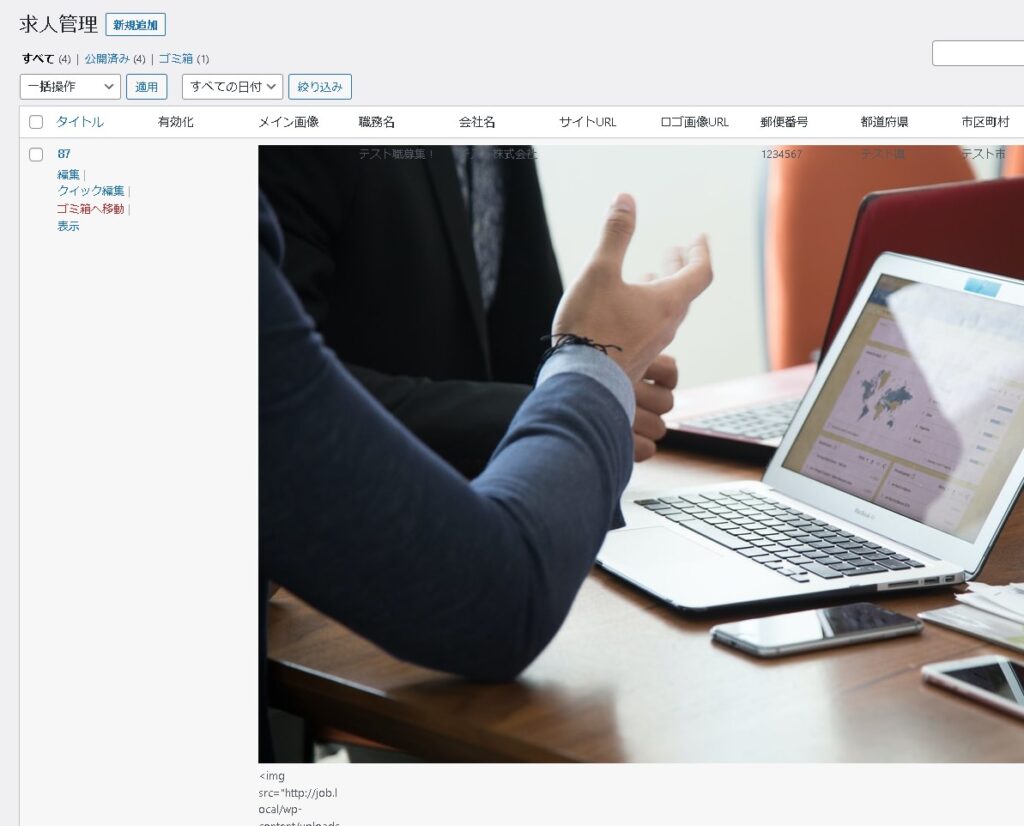This screenshot has height=826, width=1024.
Task: Filter list by 公開済み posts
Action: point(107,59)
